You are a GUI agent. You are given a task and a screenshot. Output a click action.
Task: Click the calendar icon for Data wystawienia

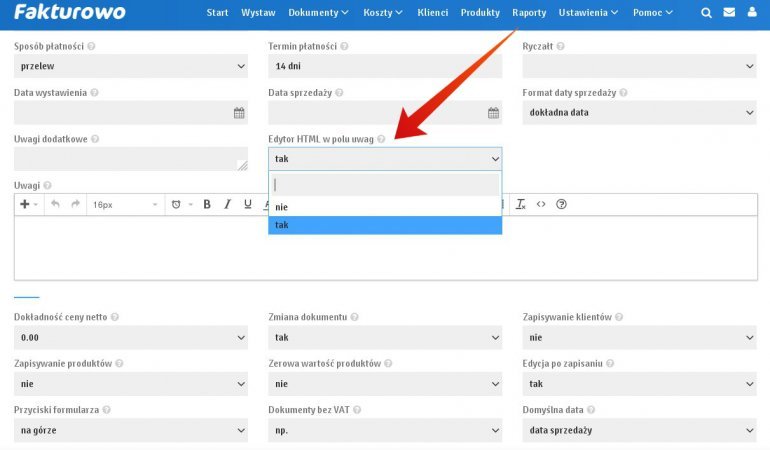tap(239, 113)
